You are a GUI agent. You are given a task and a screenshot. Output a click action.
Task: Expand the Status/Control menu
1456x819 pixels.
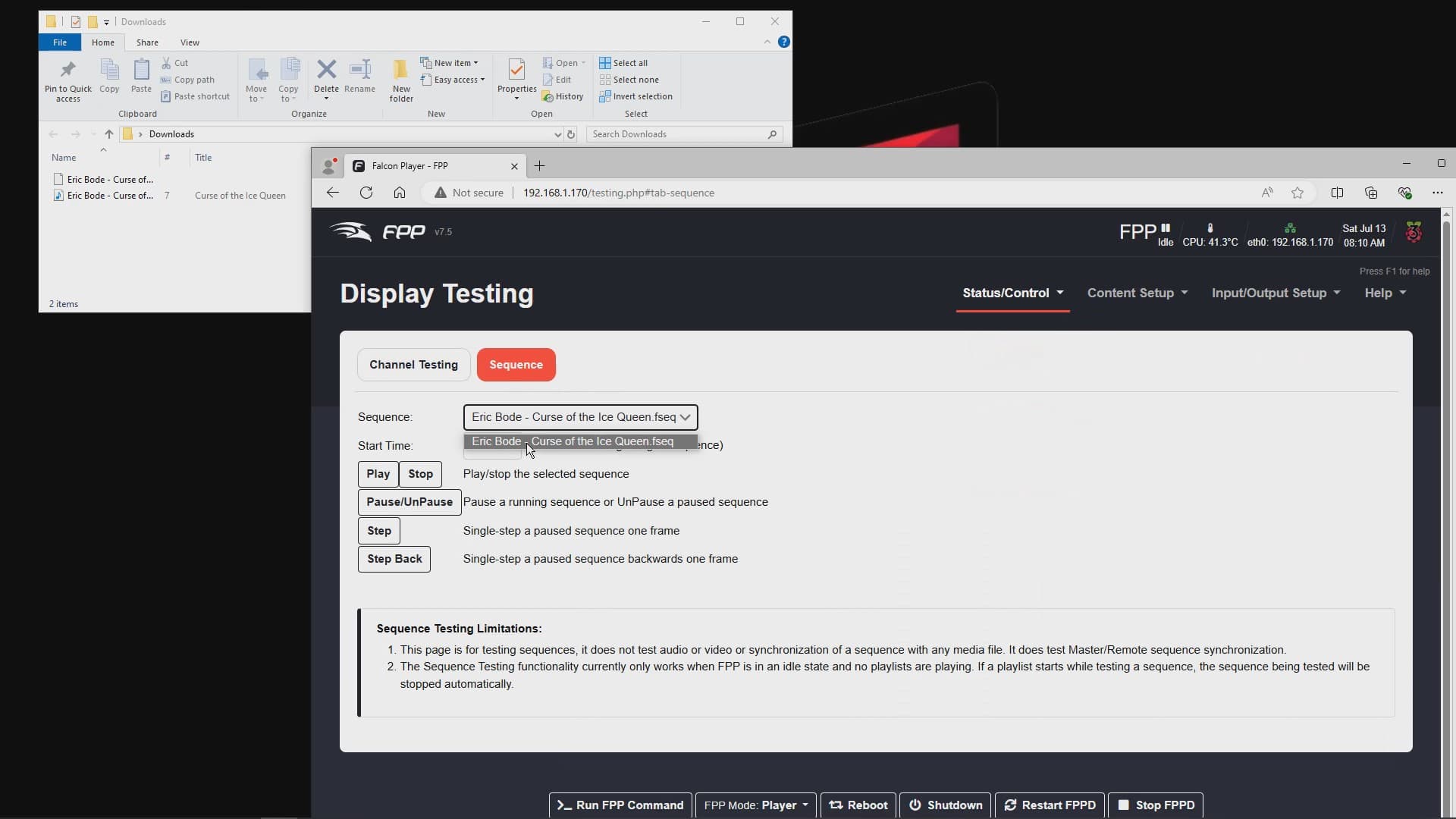tap(1012, 293)
